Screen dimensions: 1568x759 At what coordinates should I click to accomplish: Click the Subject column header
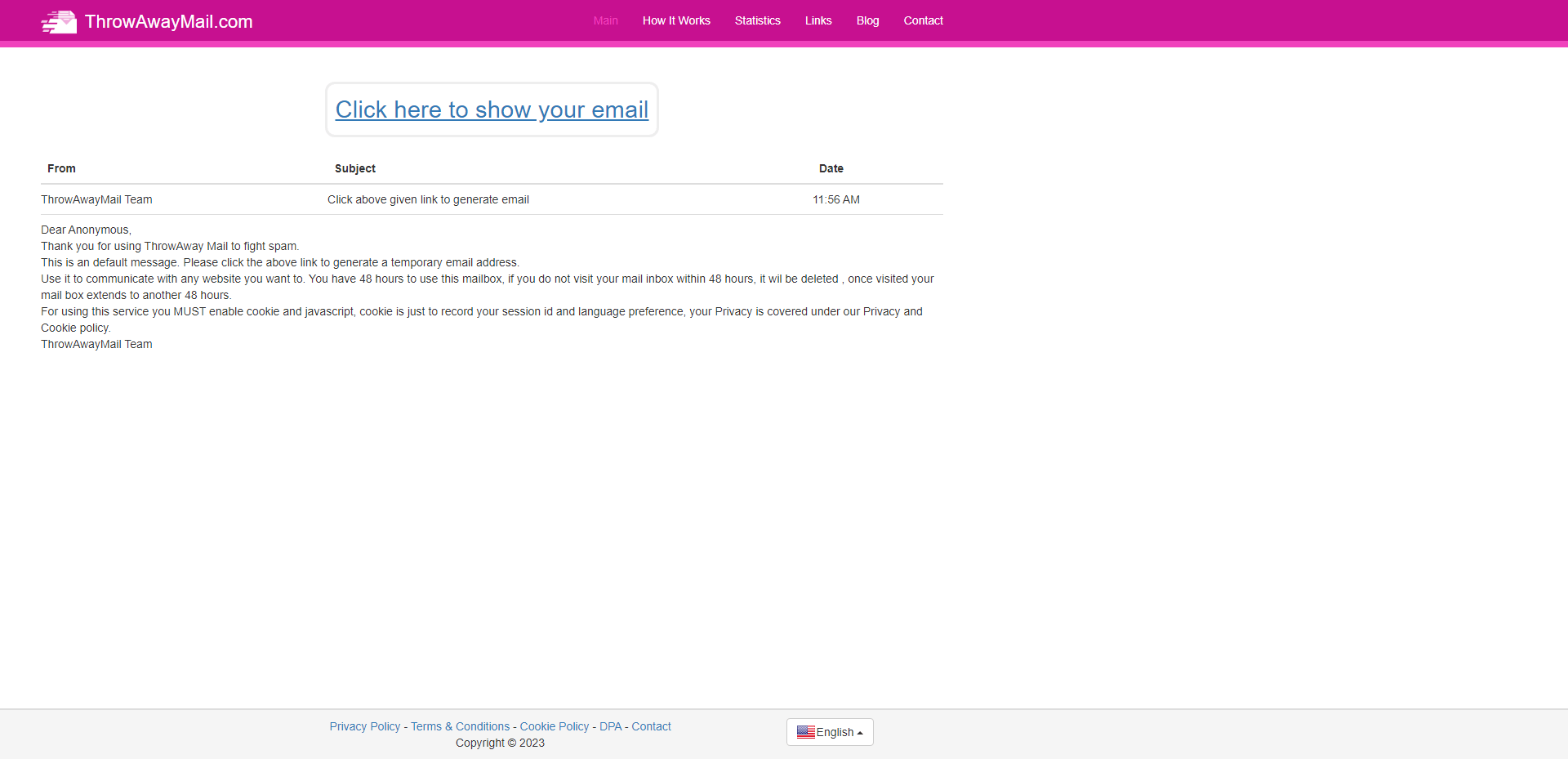[354, 168]
